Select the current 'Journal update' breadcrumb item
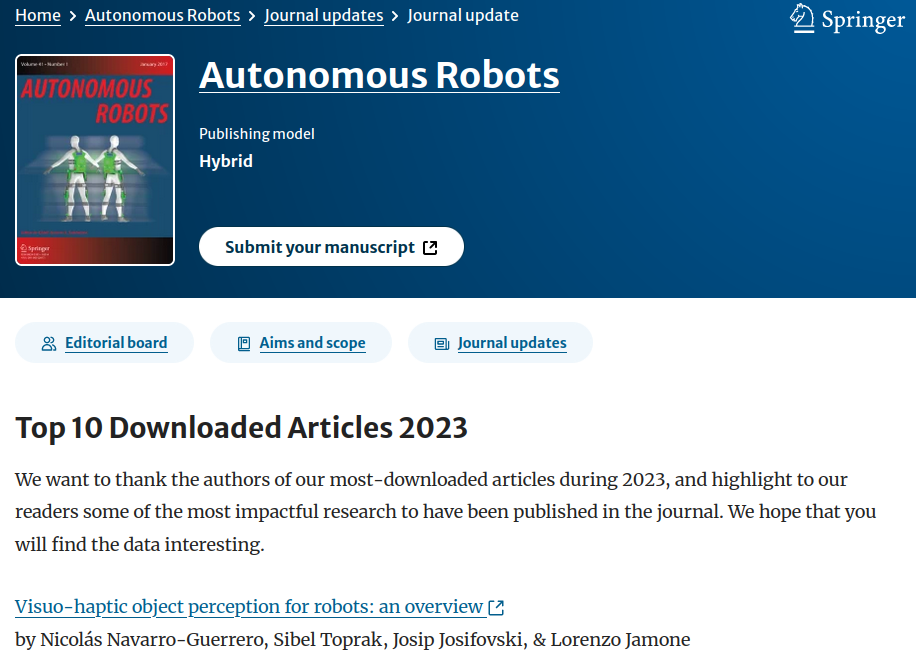 point(463,15)
